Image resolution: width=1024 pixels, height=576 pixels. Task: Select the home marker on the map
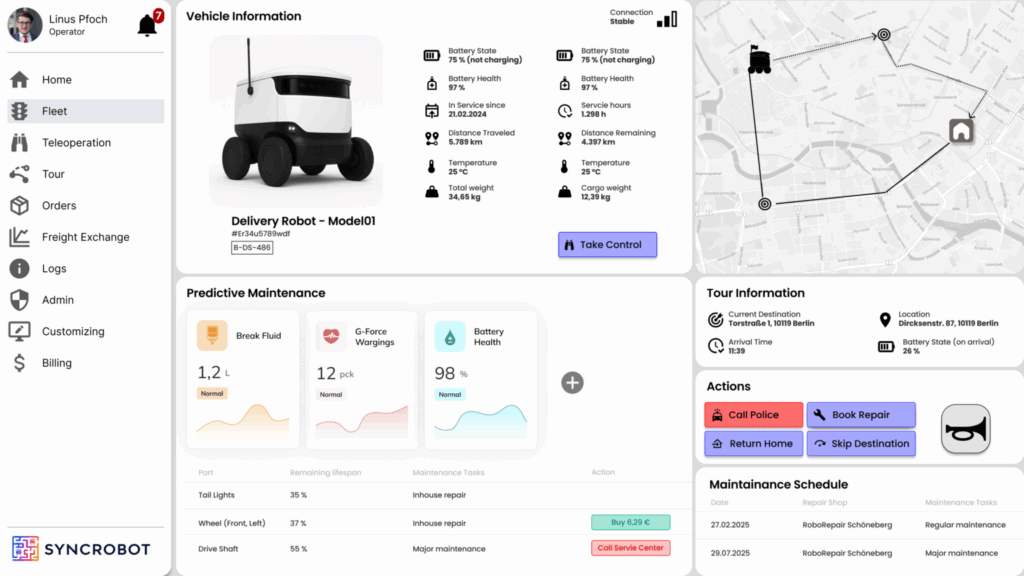point(961,130)
